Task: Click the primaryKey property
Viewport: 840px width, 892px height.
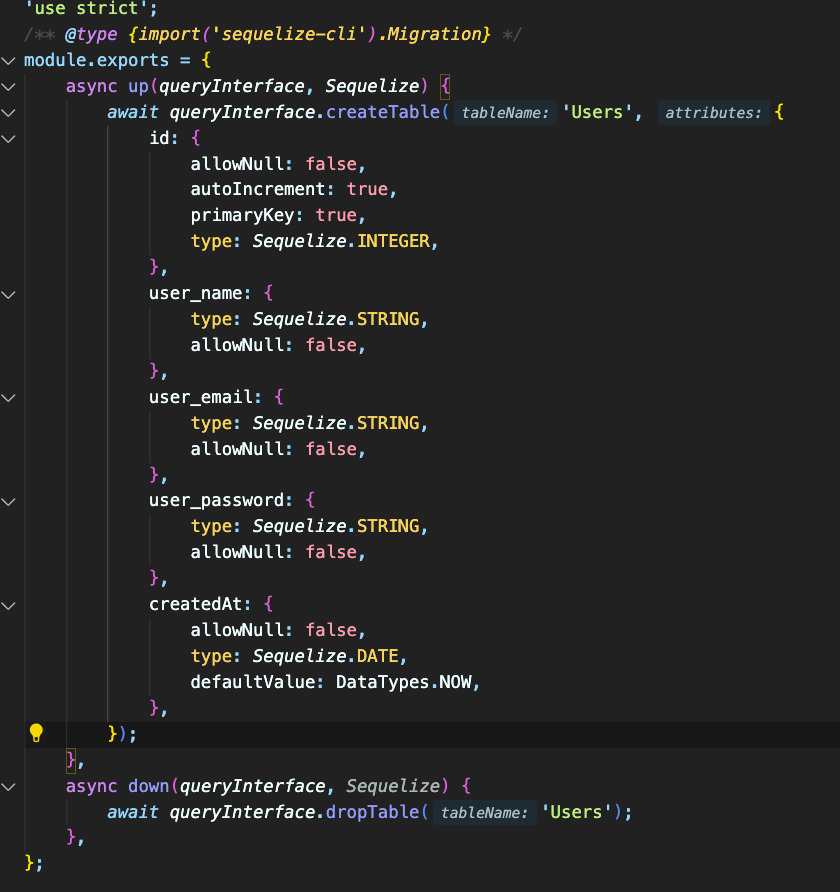Action: pyautogui.click(x=242, y=216)
